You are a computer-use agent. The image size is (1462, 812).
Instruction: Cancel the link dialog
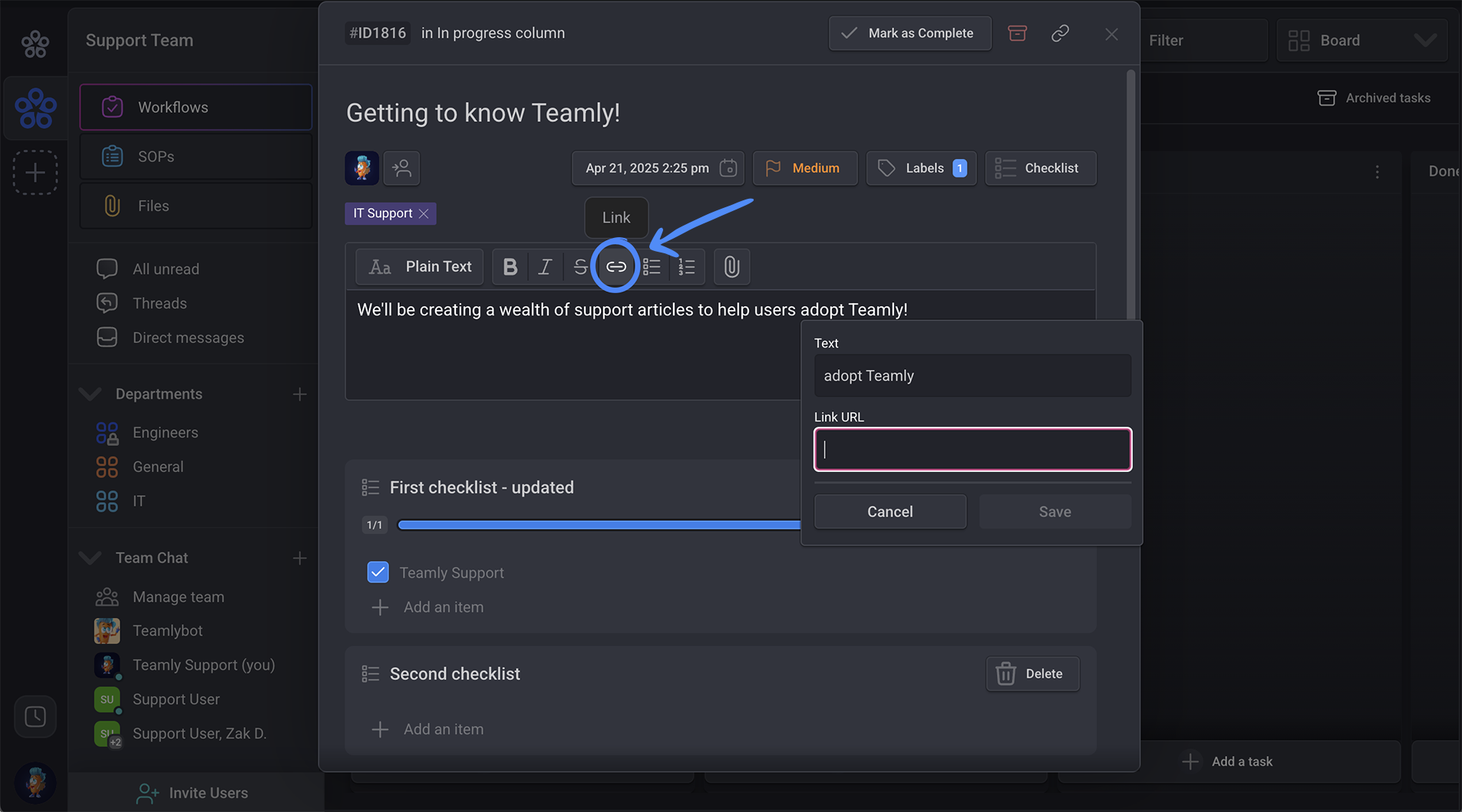pos(890,512)
